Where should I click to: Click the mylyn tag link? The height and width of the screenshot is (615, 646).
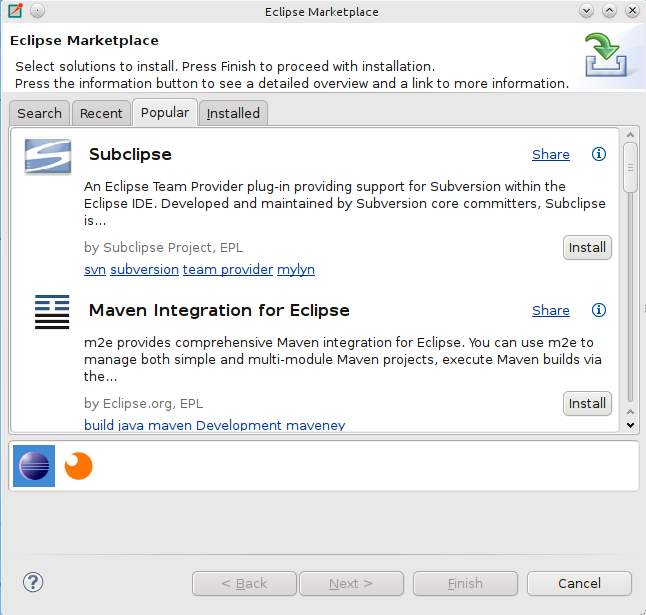pos(296,270)
